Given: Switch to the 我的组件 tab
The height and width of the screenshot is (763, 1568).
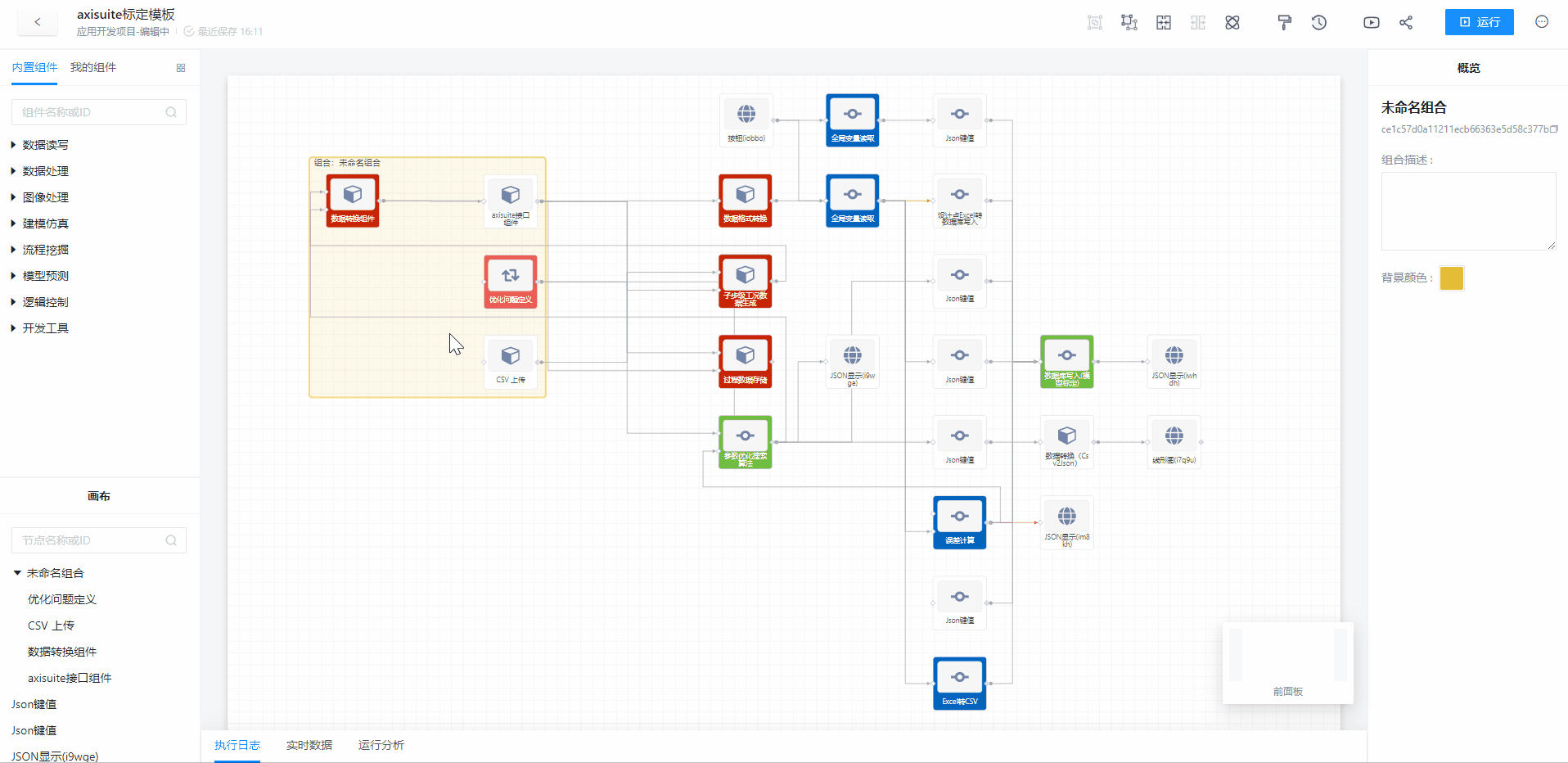Looking at the screenshot, I should coord(93,67).
